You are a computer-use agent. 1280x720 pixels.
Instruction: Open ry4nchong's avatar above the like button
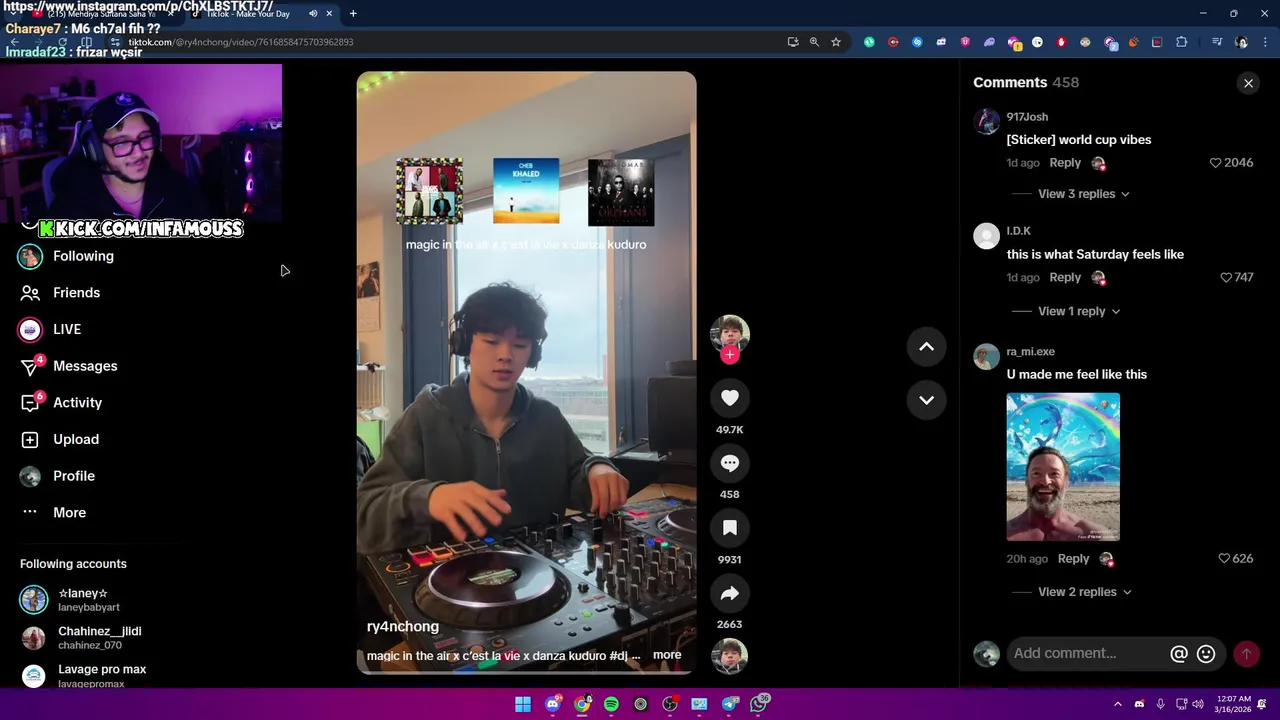(x=730, y=333)
